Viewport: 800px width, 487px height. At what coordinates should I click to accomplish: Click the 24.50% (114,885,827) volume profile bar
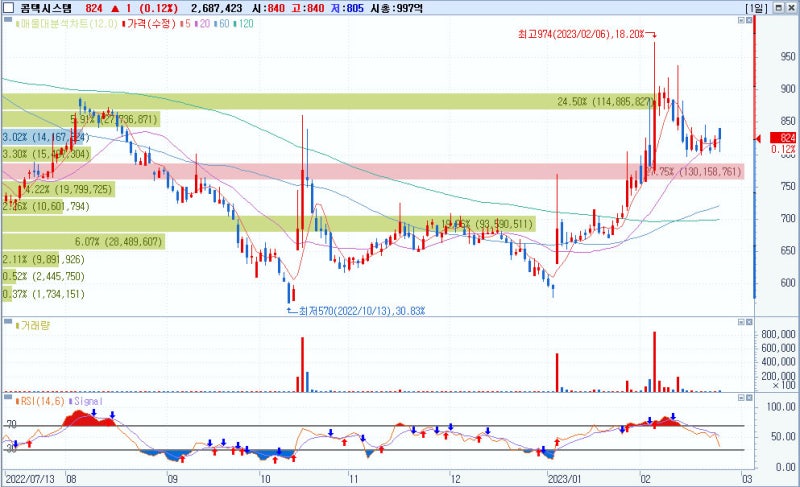pos(328,101)
